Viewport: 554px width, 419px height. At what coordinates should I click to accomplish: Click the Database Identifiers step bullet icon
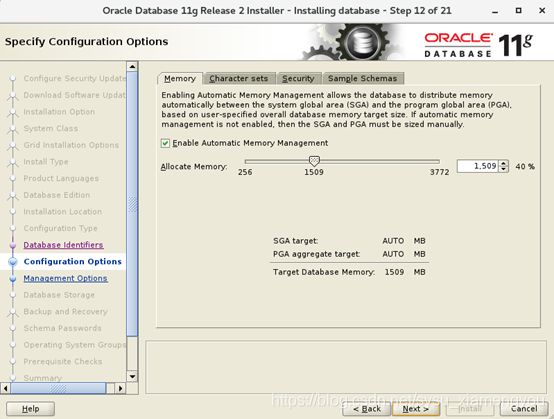[13, 245]
